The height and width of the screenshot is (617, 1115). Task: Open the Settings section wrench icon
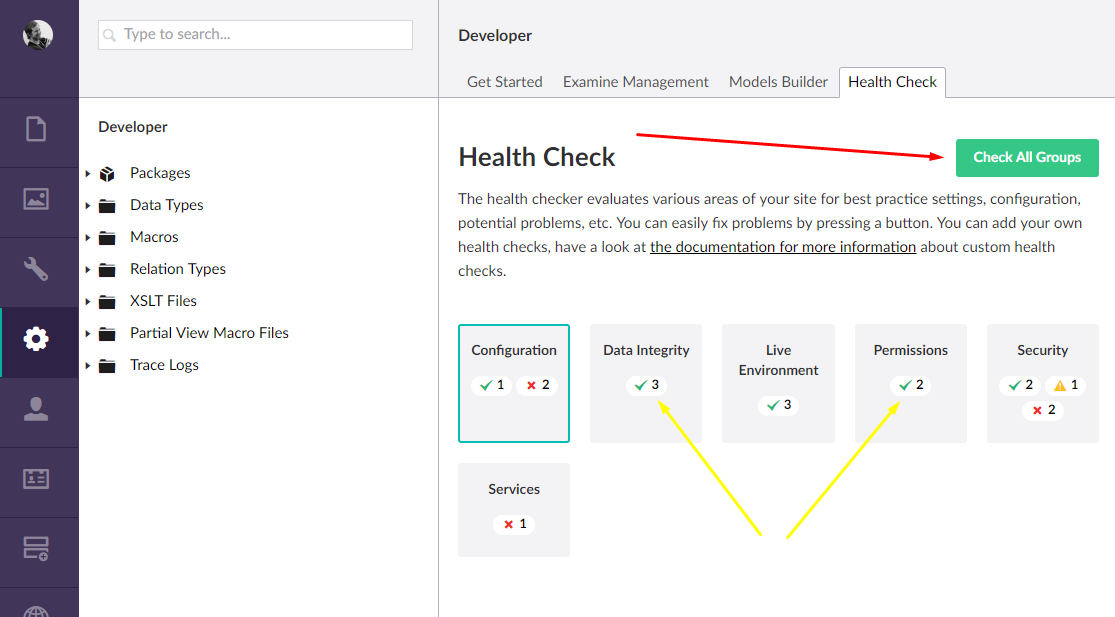tap(37, 269)
